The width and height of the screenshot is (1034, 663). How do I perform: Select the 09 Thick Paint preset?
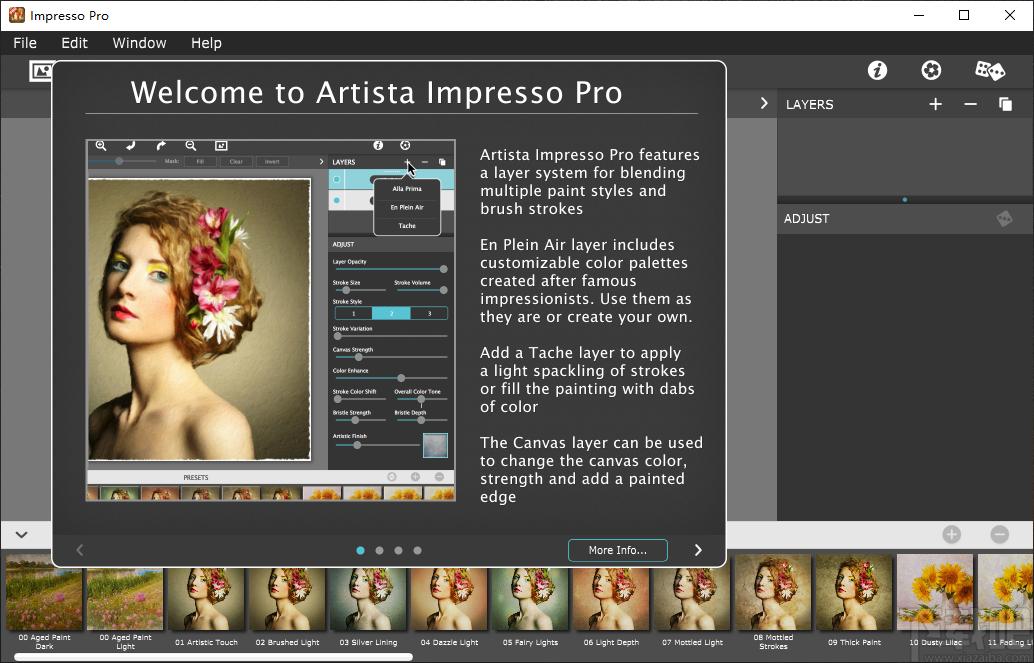pos(855,600)
